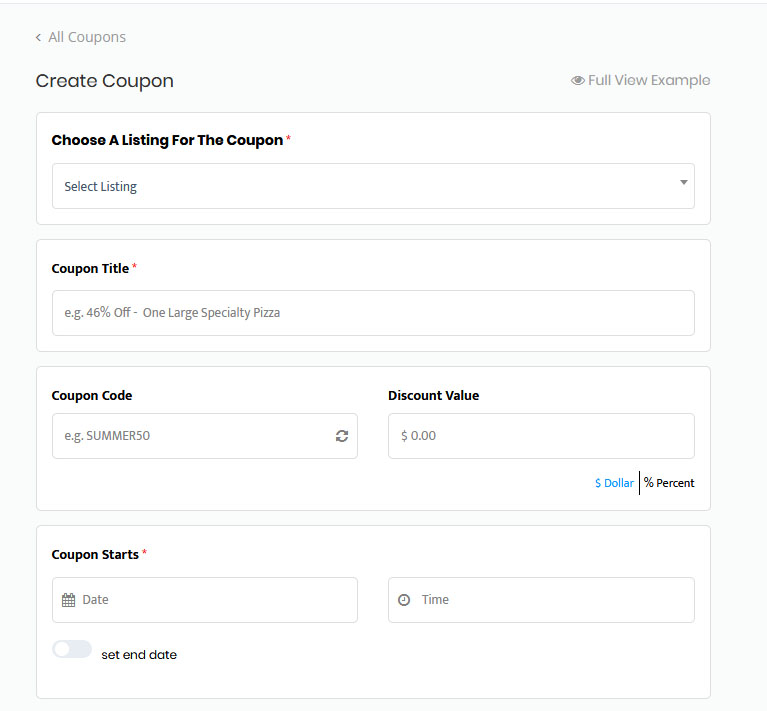The image size is (767, 711).
Task: Click the Select Listing dropdown arrow
Action: coord(684,183)
